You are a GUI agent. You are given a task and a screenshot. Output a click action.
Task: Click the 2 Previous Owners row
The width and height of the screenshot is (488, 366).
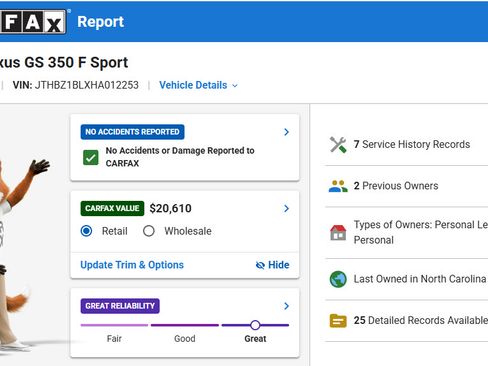(406, 186)
